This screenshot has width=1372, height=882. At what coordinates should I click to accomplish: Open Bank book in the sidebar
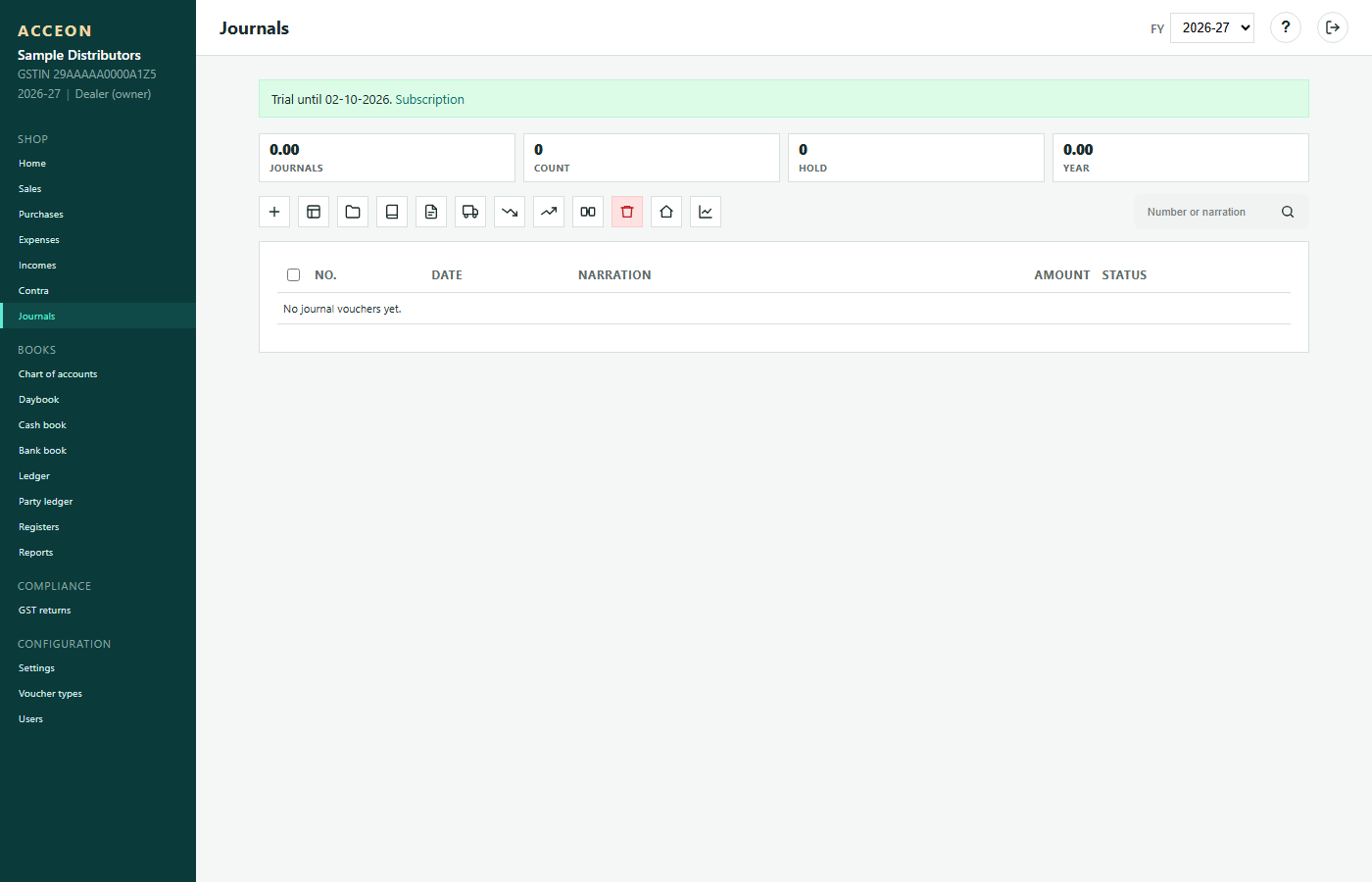click(x=98, y=451)
